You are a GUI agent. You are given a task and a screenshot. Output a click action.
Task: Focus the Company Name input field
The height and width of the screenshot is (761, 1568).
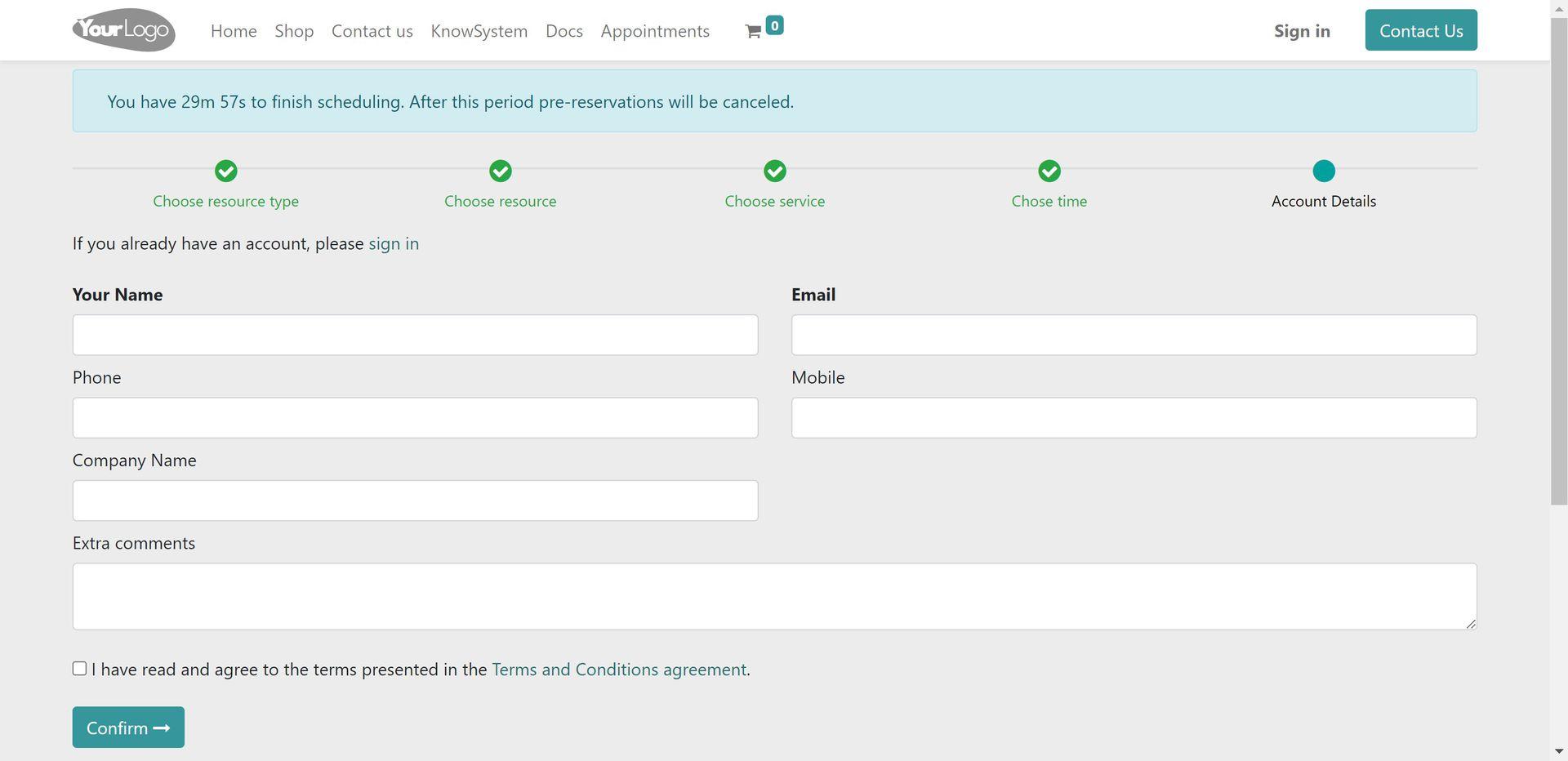[416, 501]
